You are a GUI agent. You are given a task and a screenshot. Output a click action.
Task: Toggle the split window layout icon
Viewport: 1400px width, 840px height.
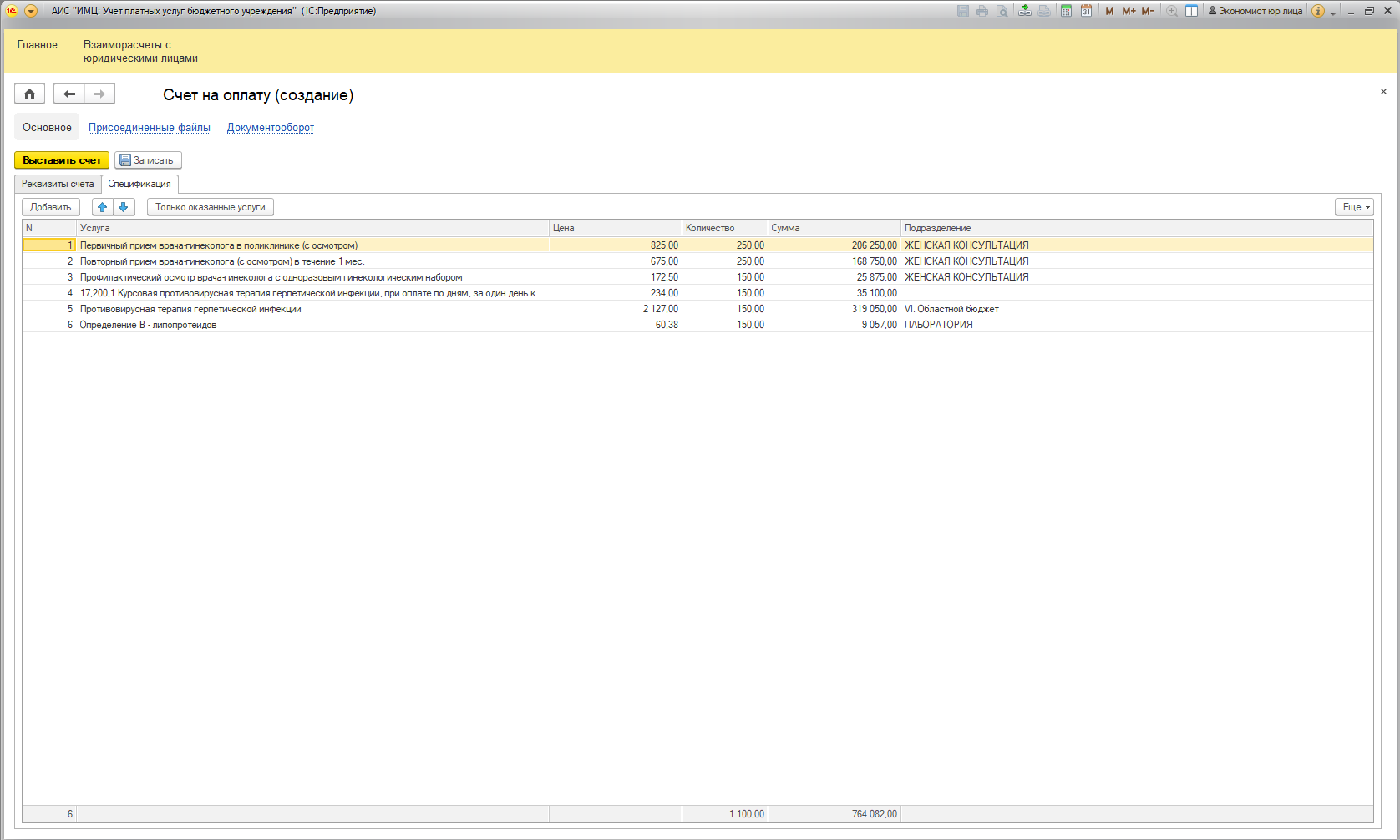tap(1192, 11)
